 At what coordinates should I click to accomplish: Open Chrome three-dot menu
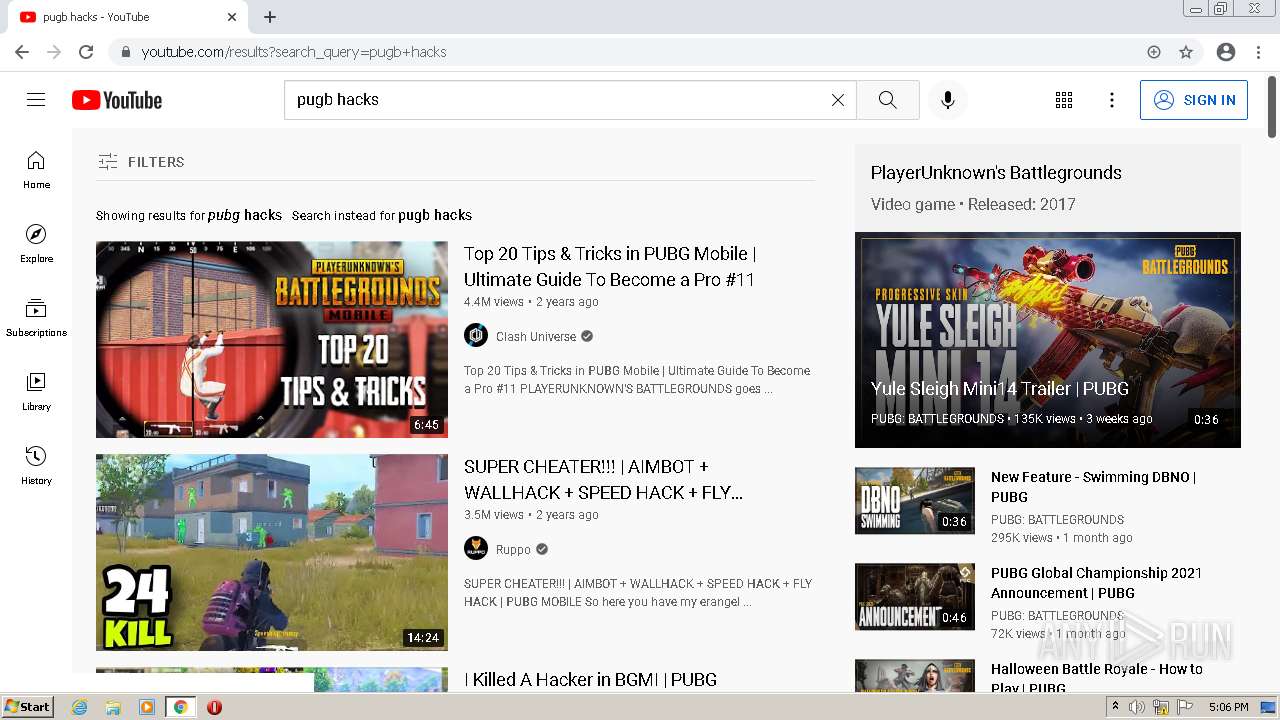(1258, 52)
